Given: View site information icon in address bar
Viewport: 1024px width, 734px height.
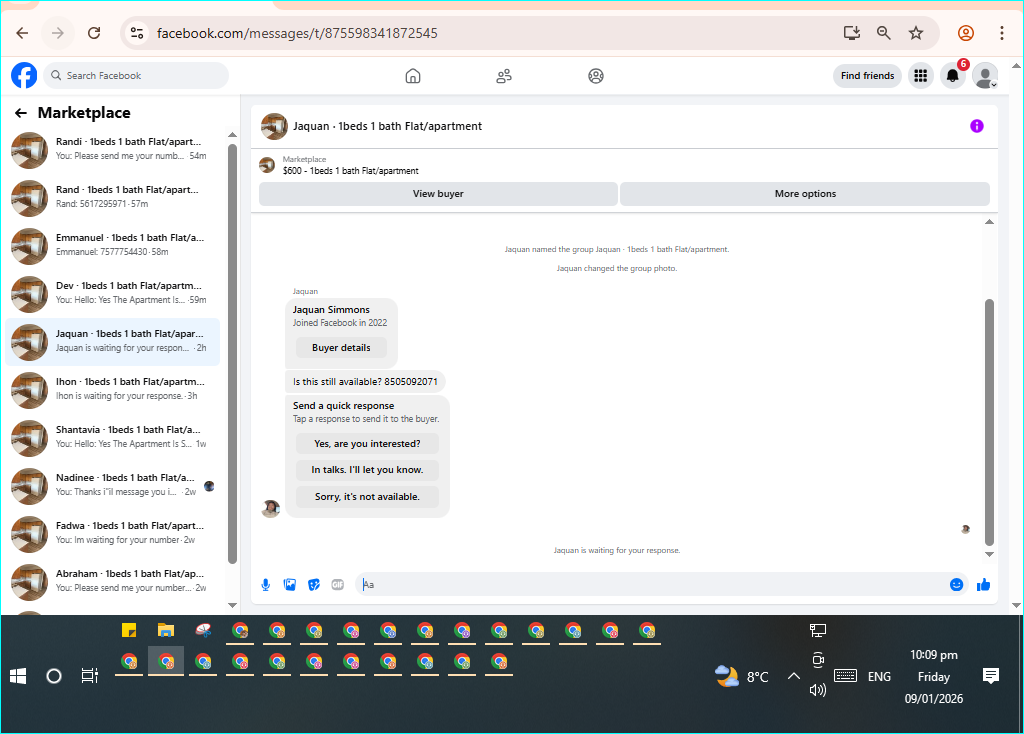Looking at the screenshot, I should coord(136,33).
